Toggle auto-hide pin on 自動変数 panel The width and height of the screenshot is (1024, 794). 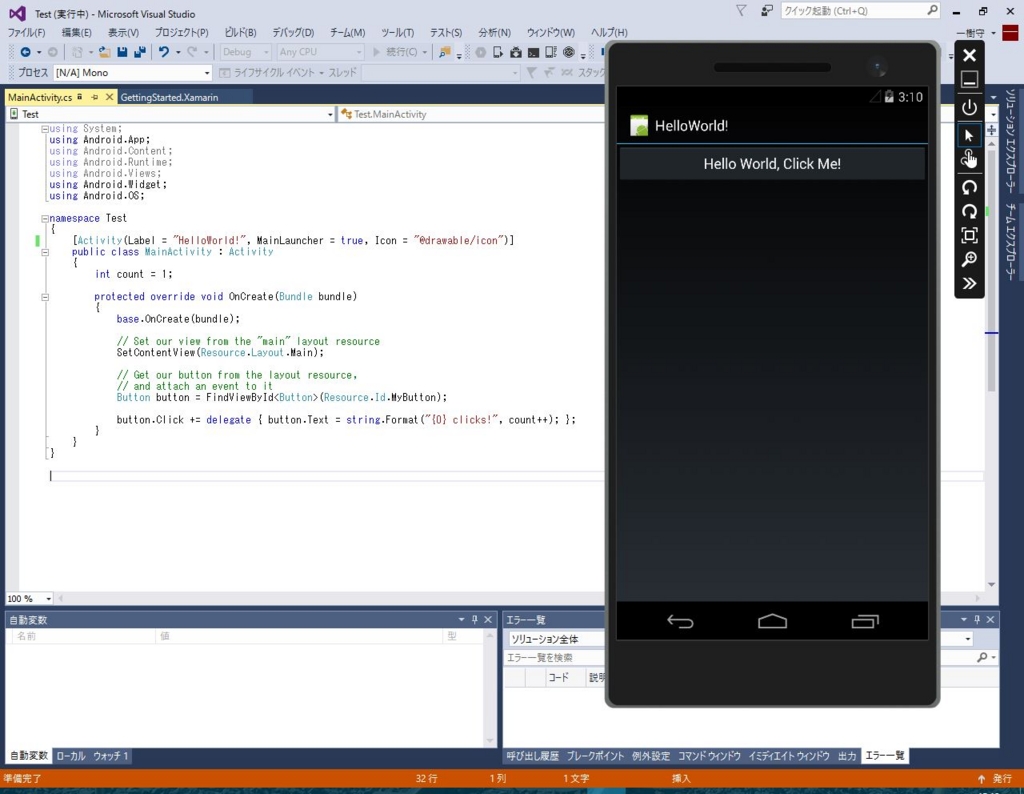click(x=475, y=620)
